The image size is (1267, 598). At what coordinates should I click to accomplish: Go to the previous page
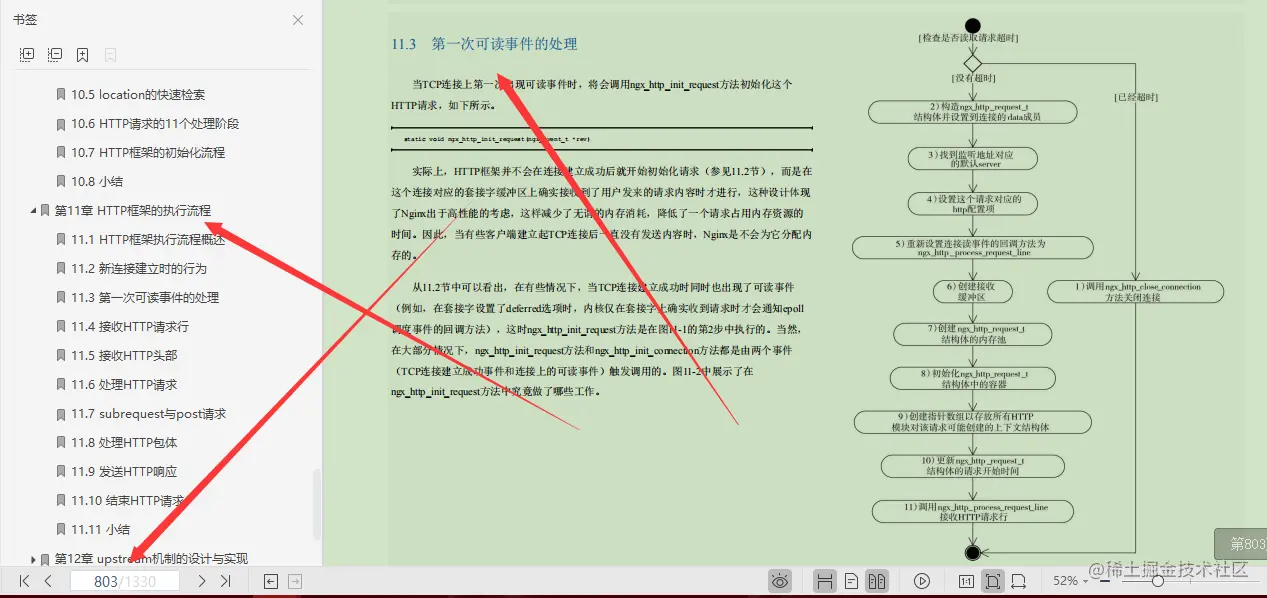pos(48,580)
